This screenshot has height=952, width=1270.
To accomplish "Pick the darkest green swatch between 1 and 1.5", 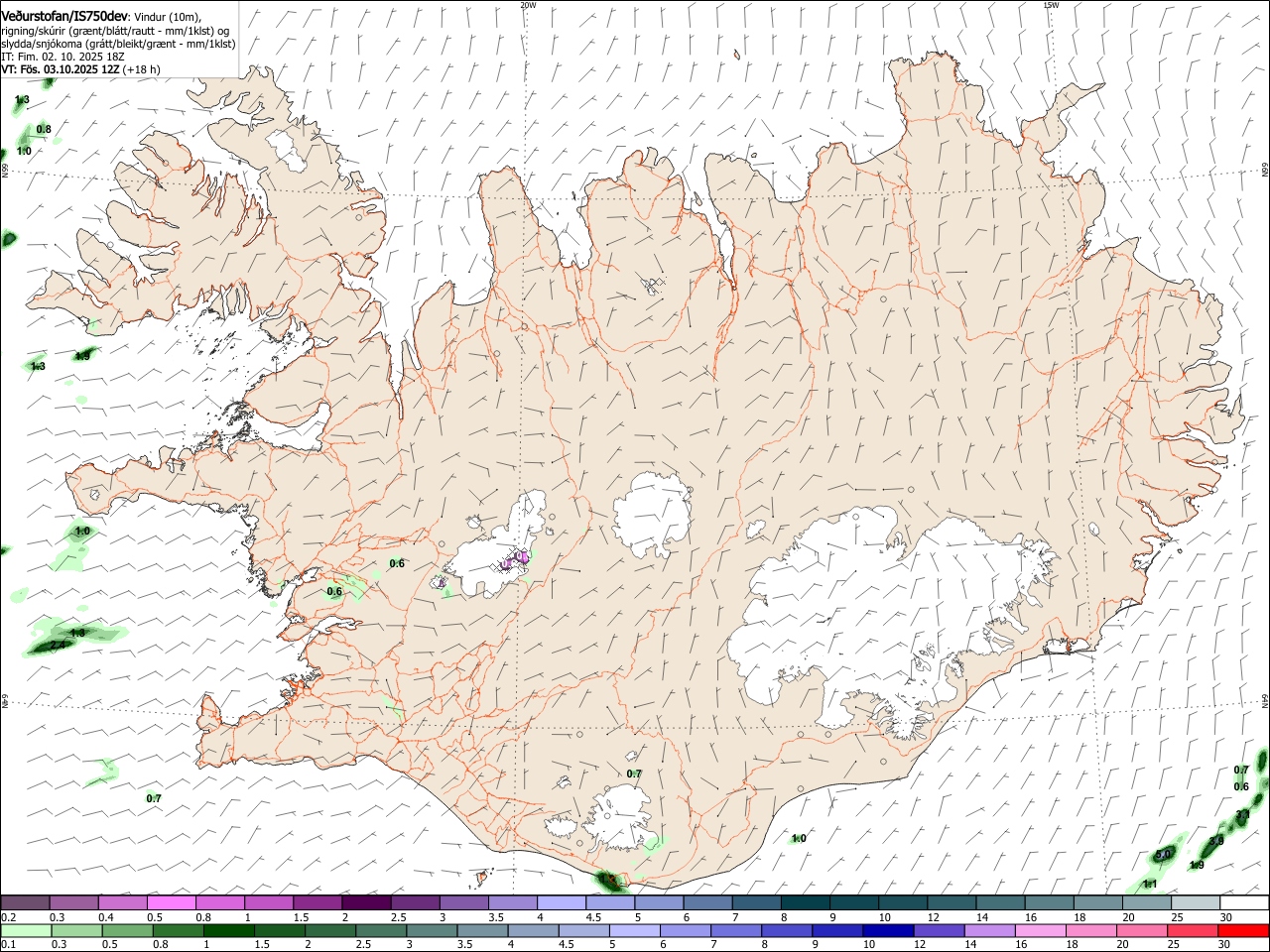I will (228, 930).
